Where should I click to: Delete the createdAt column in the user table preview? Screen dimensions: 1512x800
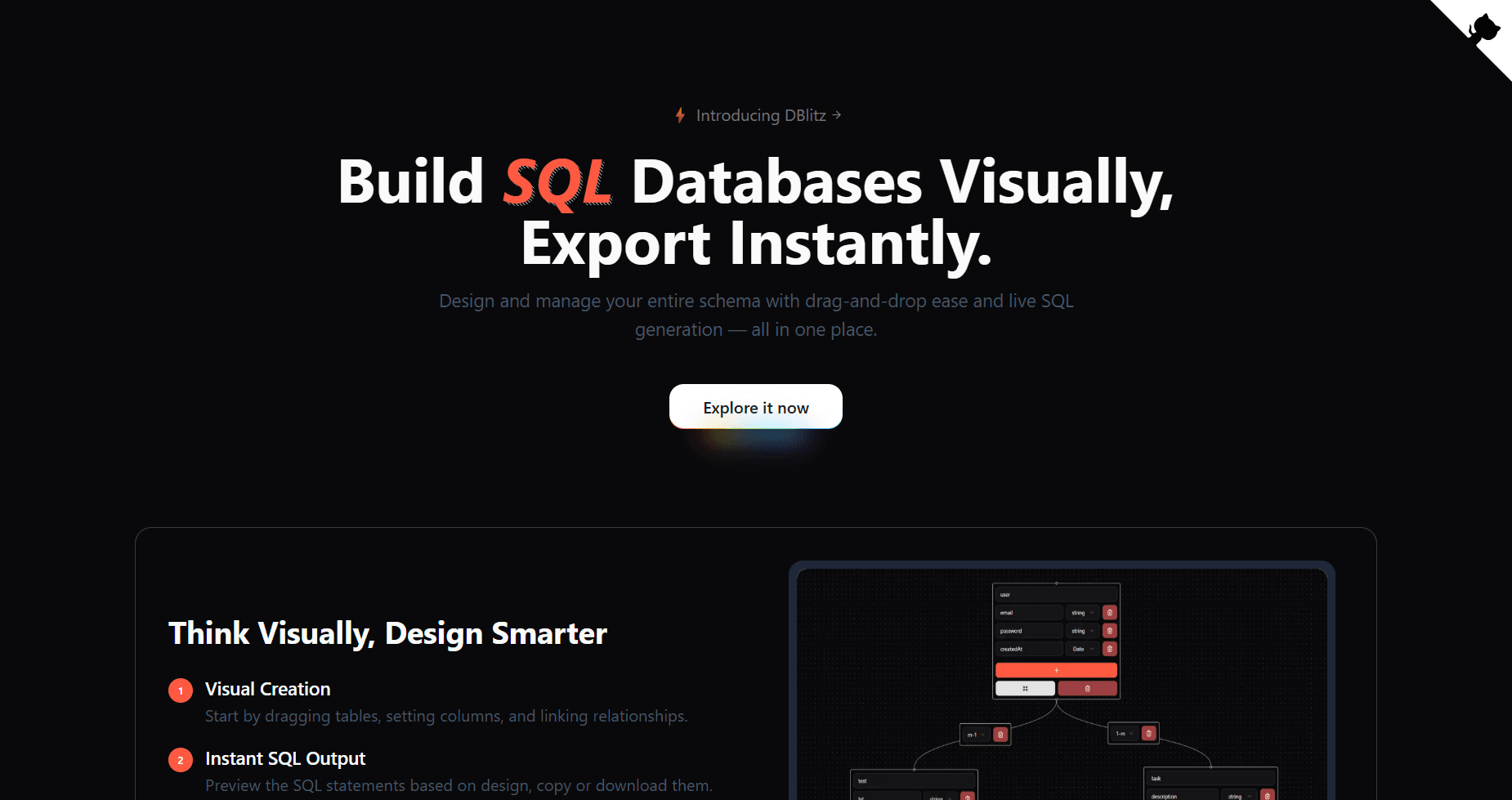coord(1109,649)
